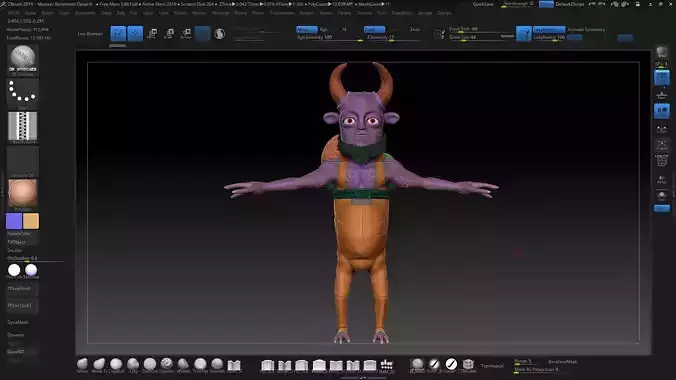Viewport: 676px width, 380px height.
Task: Select the ClayBuildup brush
Action: (x=116, y=365)
